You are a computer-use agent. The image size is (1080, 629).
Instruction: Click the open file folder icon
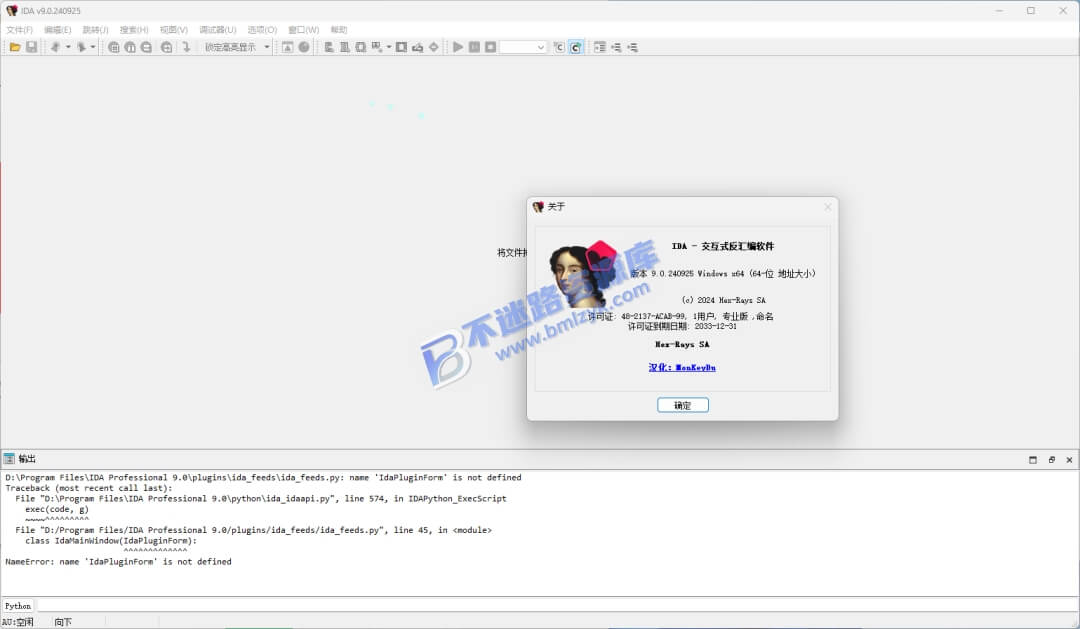14,48
